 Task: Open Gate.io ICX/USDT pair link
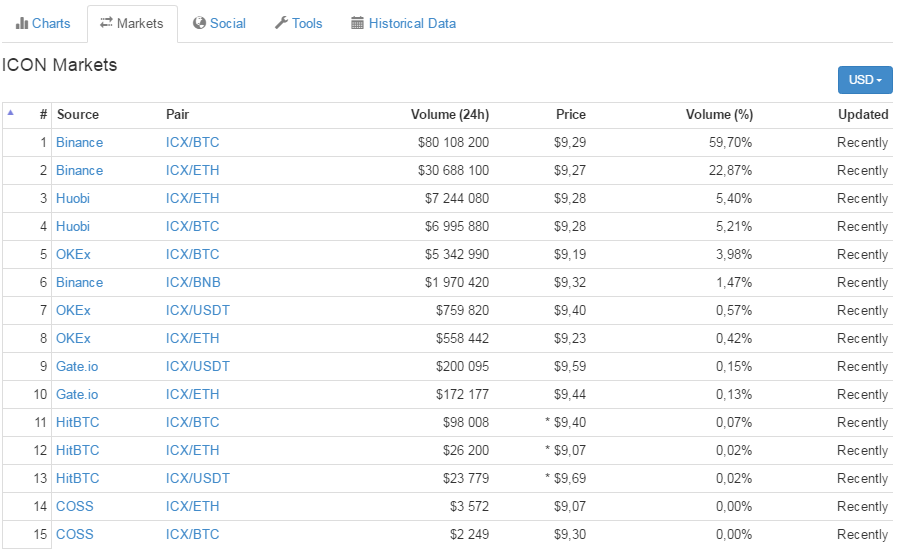tap(197, 366)
